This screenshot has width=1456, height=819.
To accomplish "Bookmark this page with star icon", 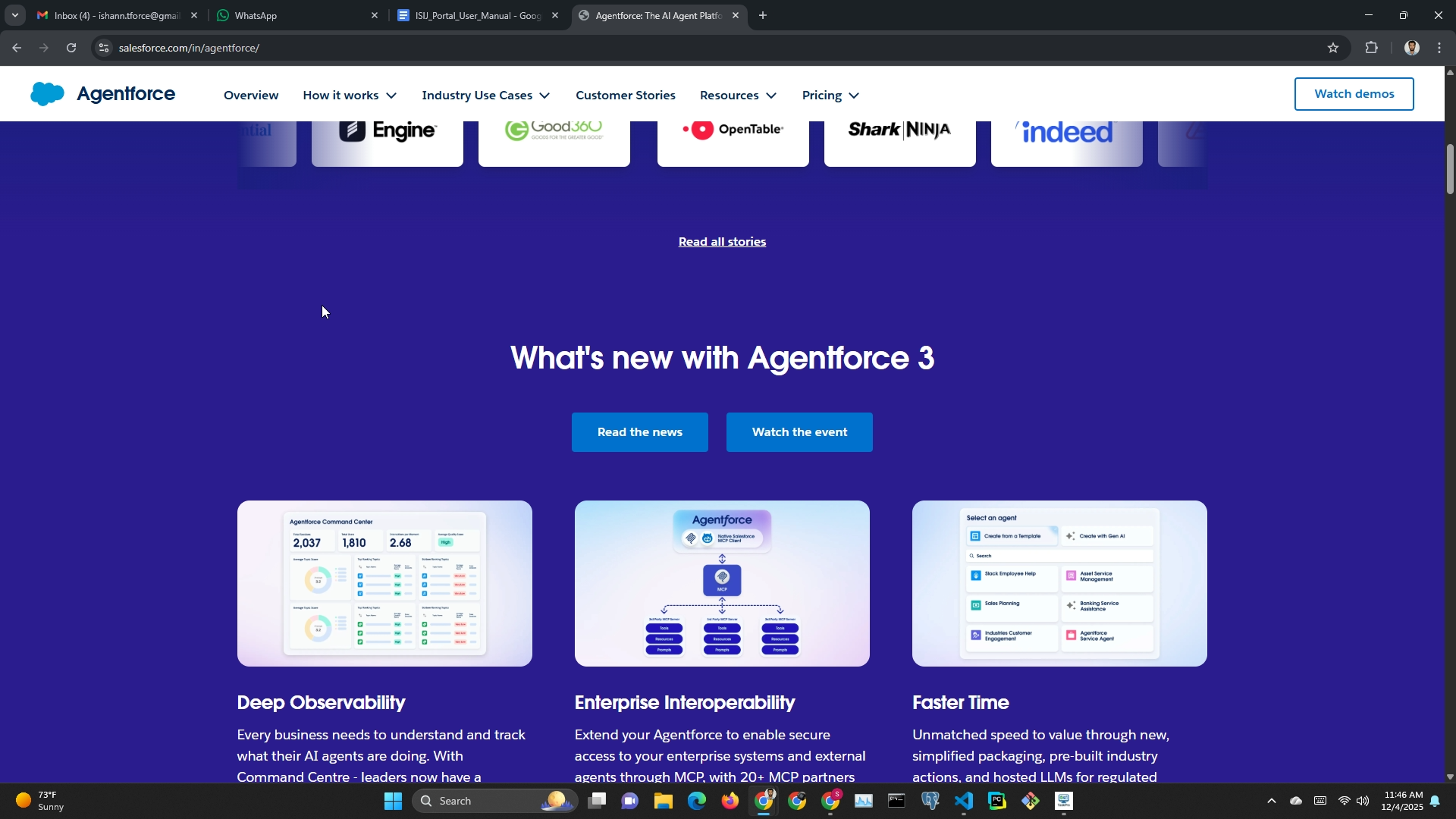I will (1333, 48).
